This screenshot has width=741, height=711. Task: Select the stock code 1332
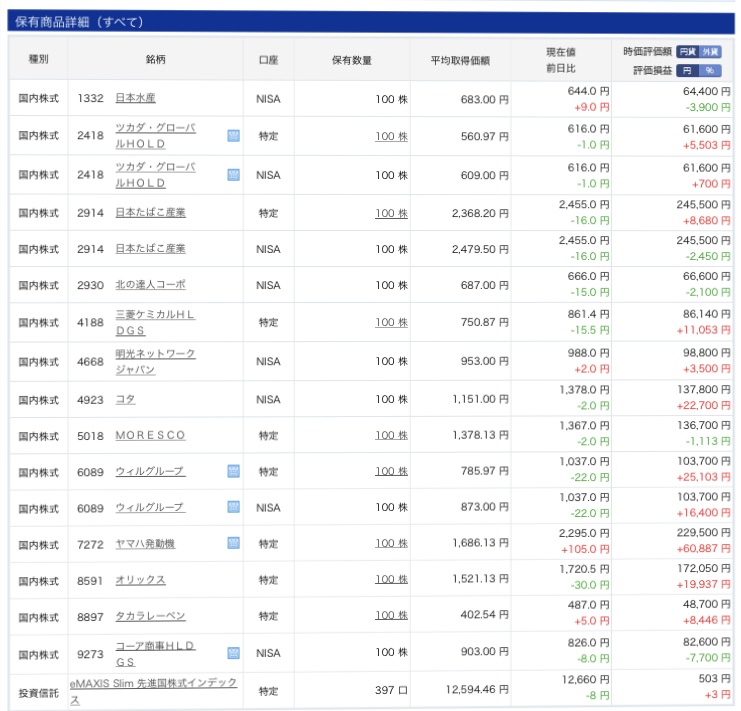pyautogui.click(x=90, y=98)
